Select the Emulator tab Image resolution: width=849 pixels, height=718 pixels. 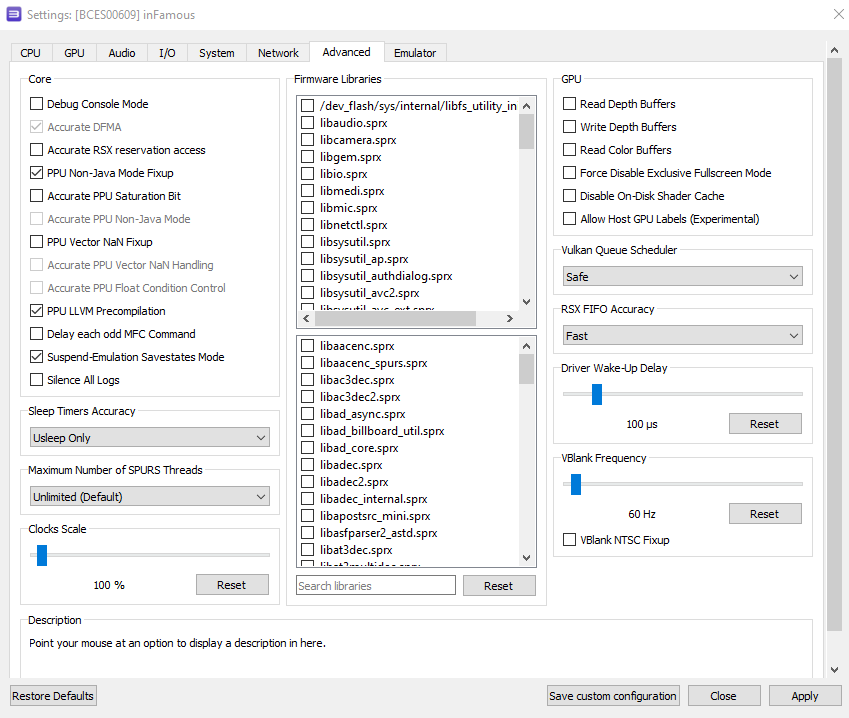coord(415,53)
